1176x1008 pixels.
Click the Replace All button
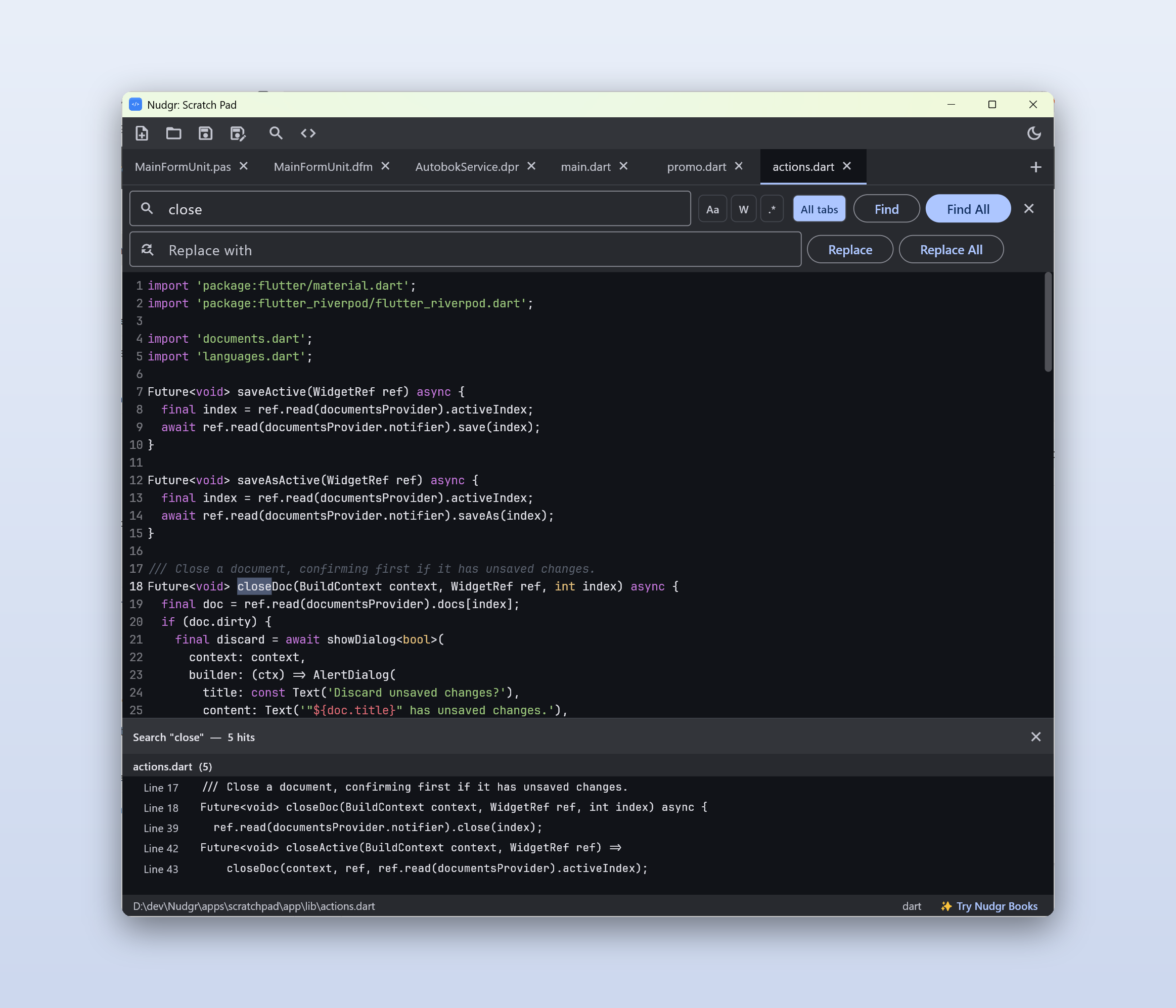coord(951,250)
